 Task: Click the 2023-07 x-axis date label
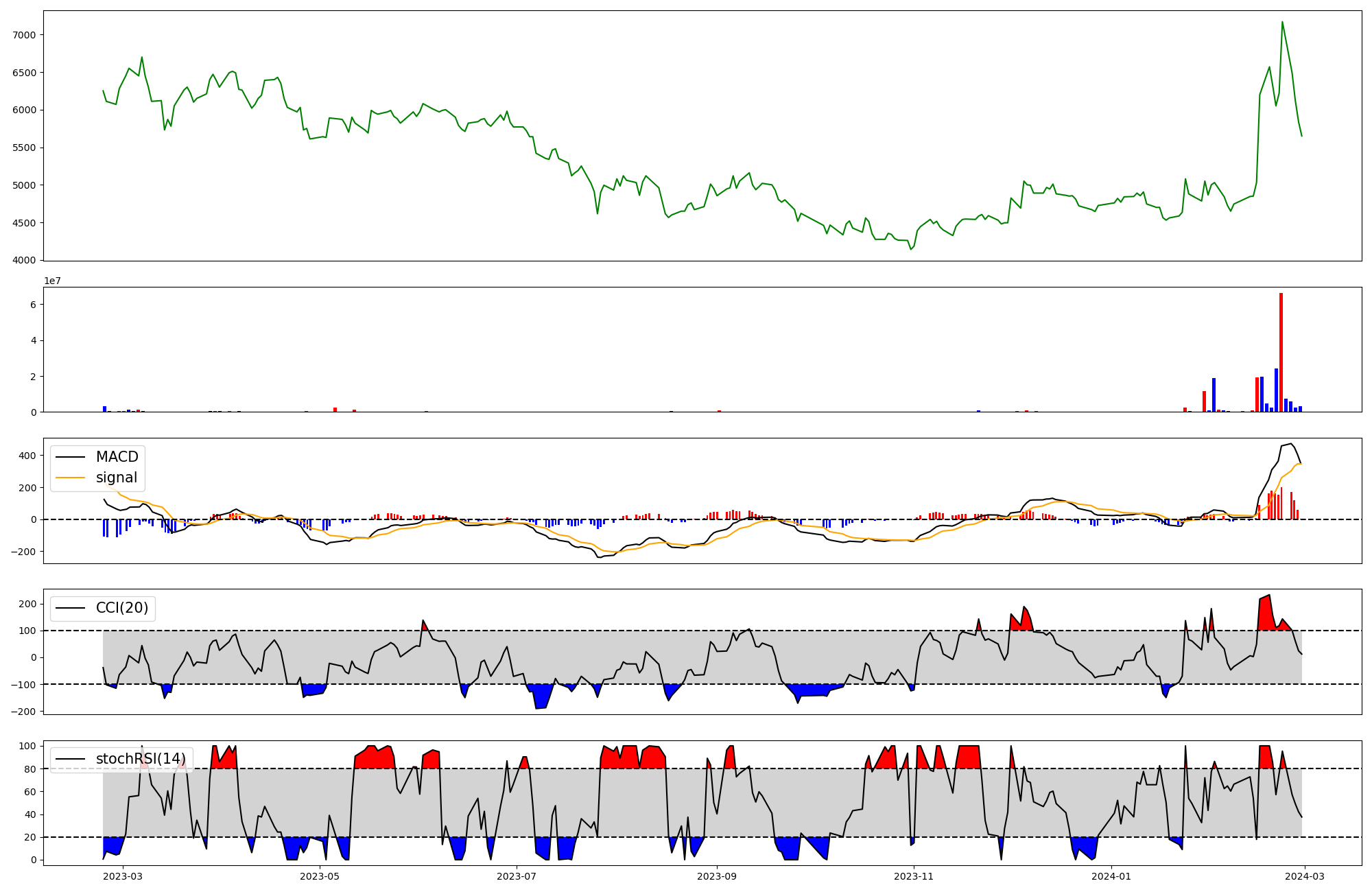(516, 876)
